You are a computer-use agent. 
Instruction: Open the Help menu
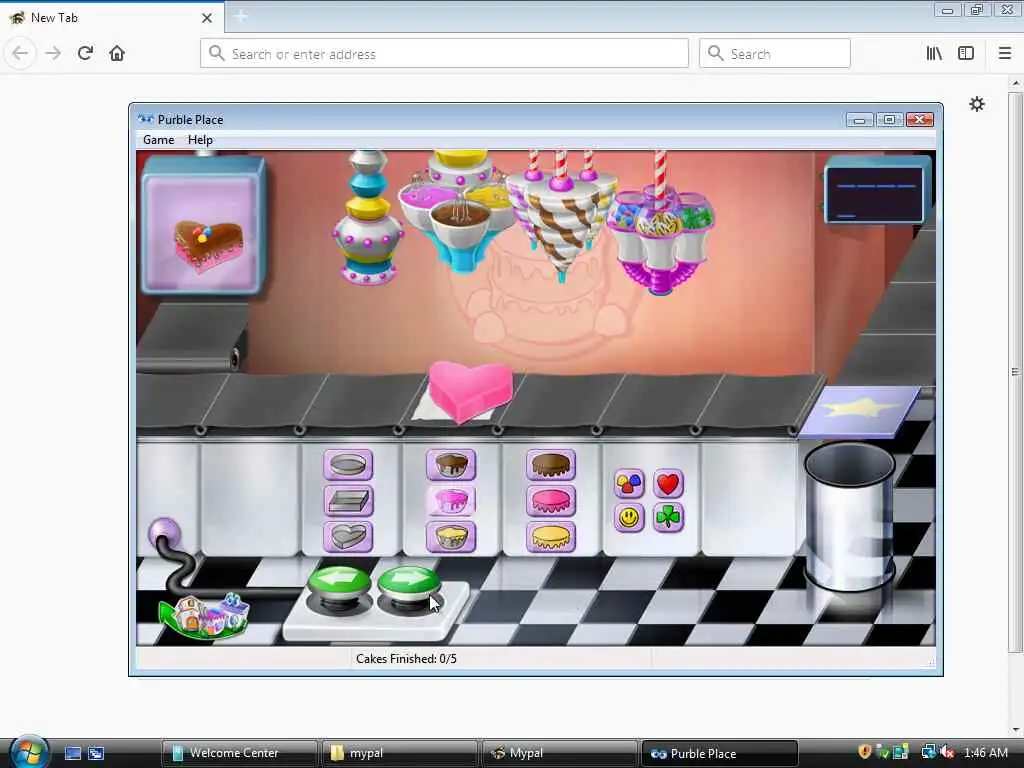pos(200,140)
